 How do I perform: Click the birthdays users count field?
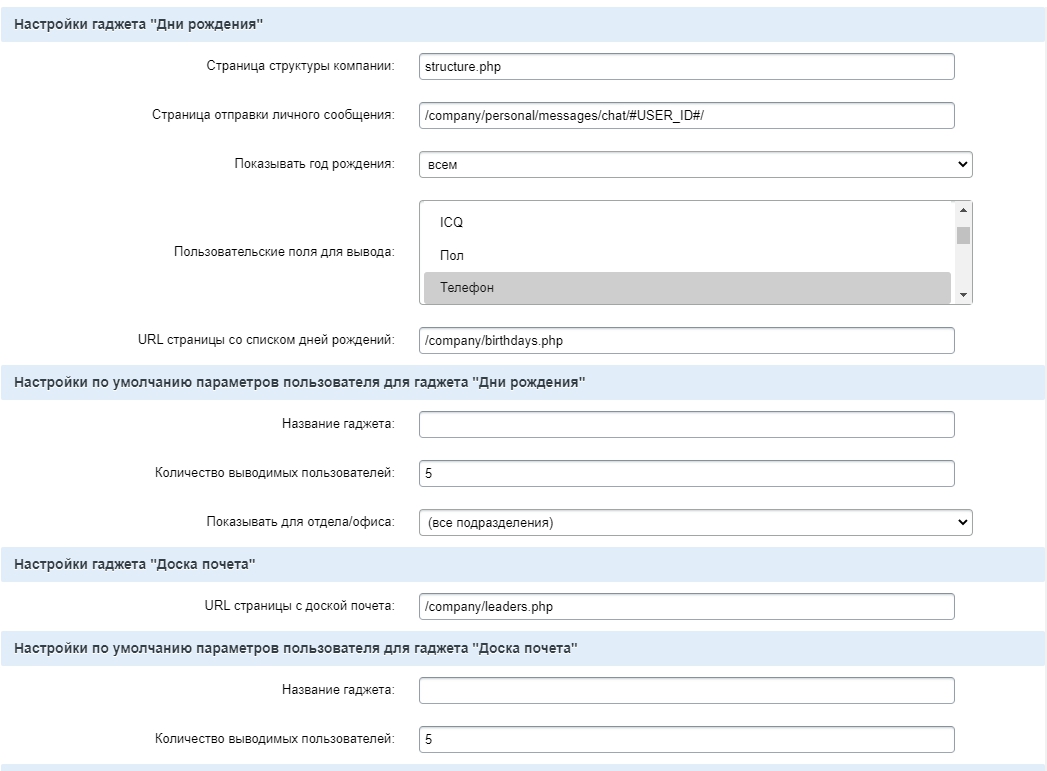686,473
